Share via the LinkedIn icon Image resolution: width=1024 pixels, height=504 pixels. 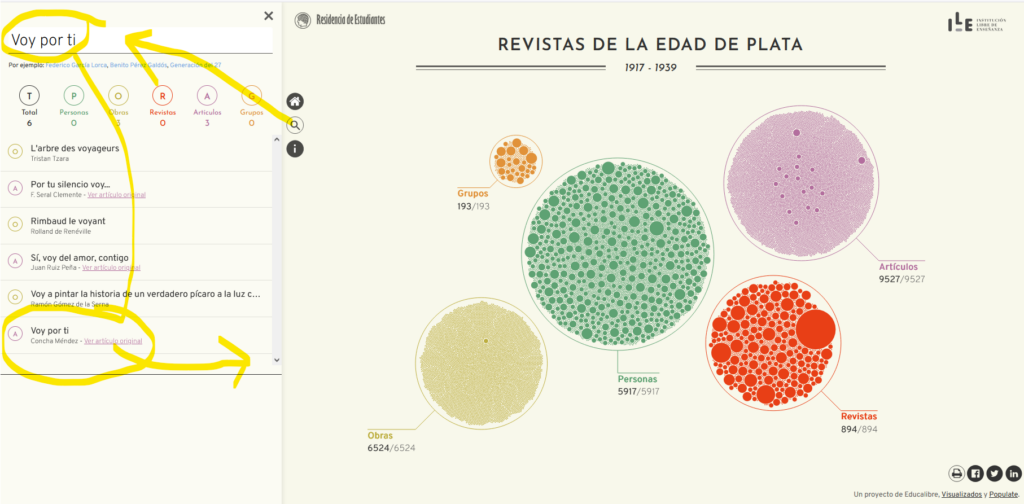coord(1013,473)
